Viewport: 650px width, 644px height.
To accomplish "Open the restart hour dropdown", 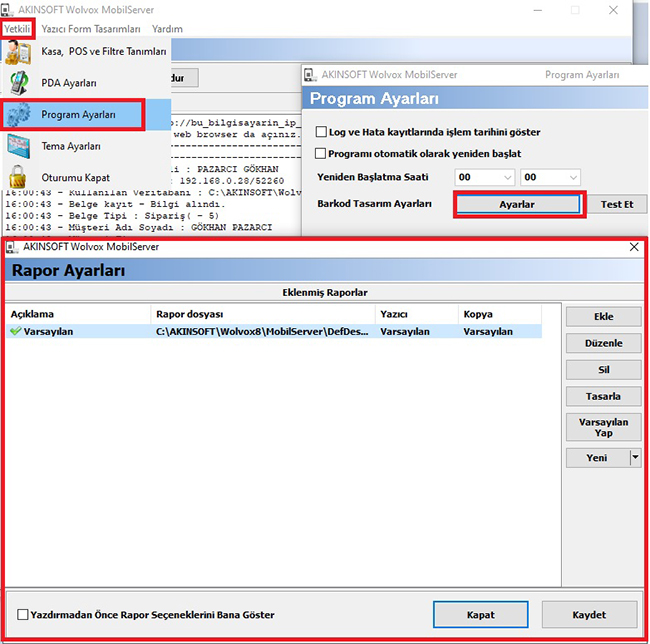I will click(485, 177).
